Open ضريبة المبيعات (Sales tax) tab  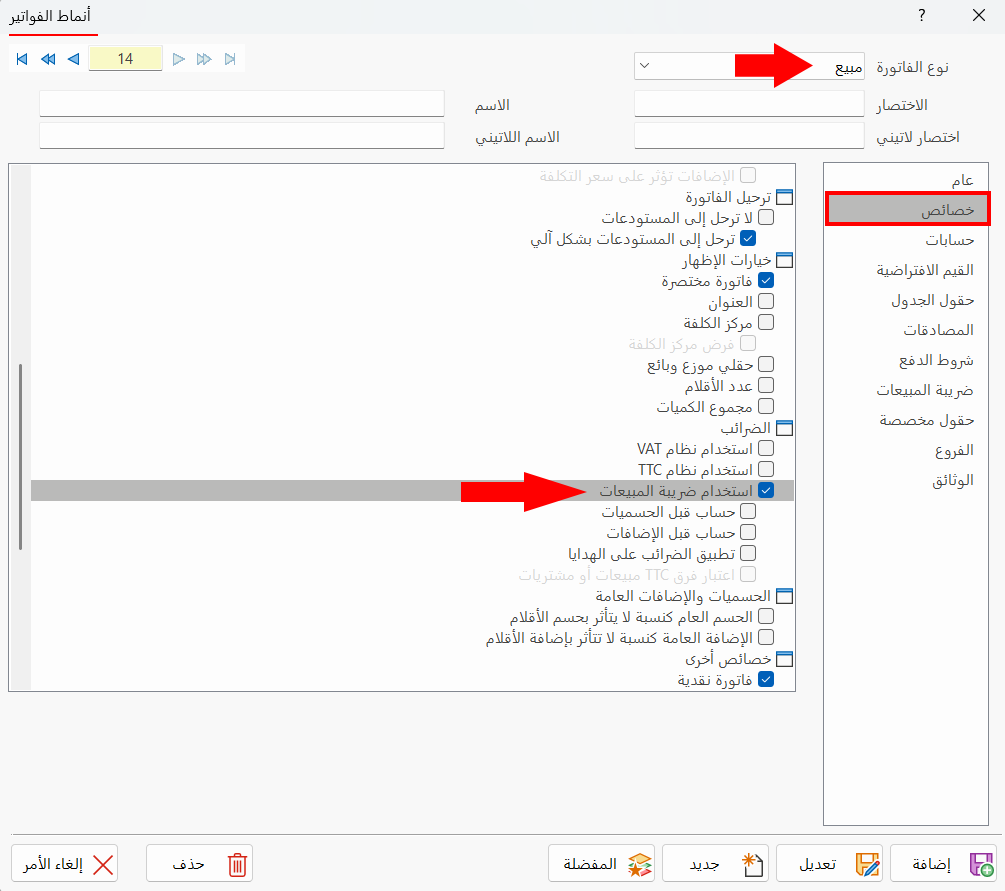point(906,390)
